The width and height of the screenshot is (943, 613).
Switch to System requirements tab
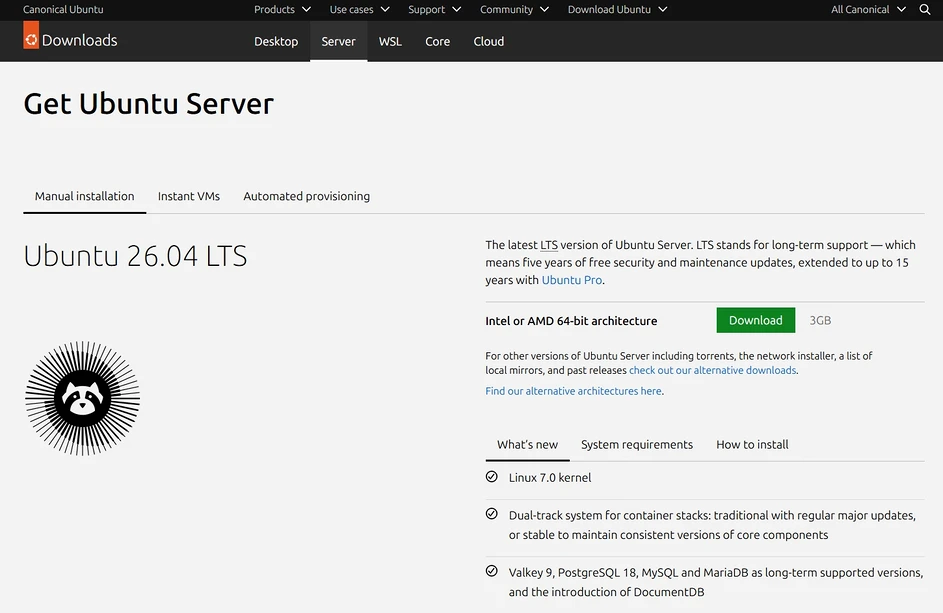point(637,445)
